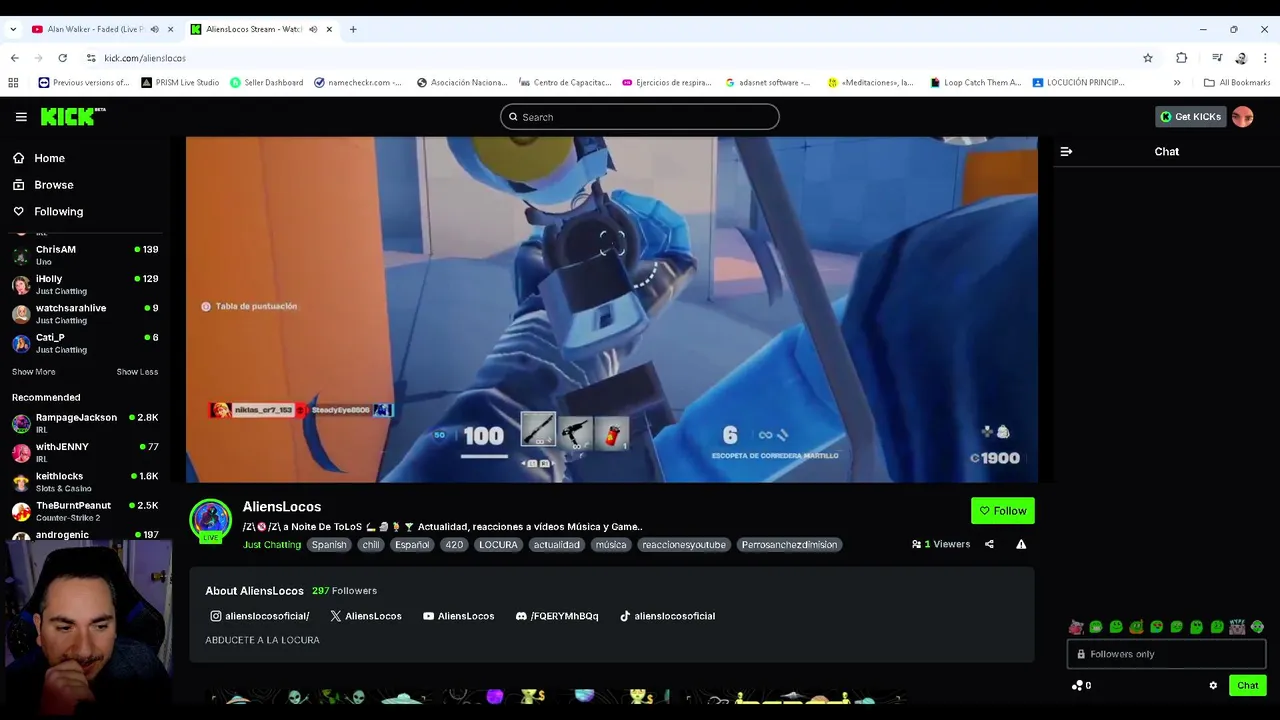Open AliensLocos X profile link
Viewport: 1280px width, 720px height.
pos(366,616)
